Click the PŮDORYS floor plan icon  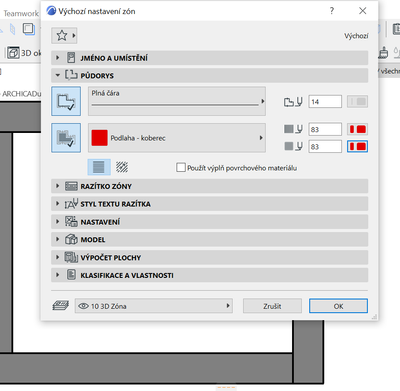[x=71, y=75]
